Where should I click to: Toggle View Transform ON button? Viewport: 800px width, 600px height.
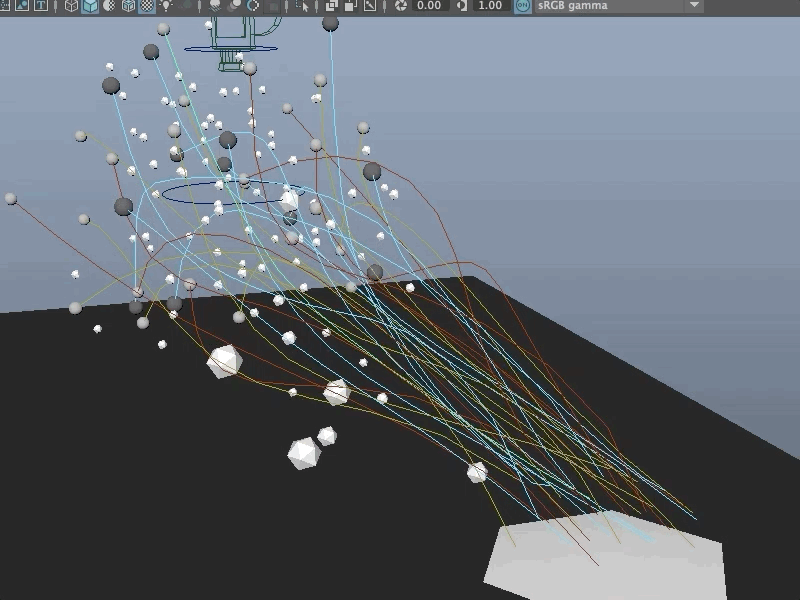click(x=522, y=6)
